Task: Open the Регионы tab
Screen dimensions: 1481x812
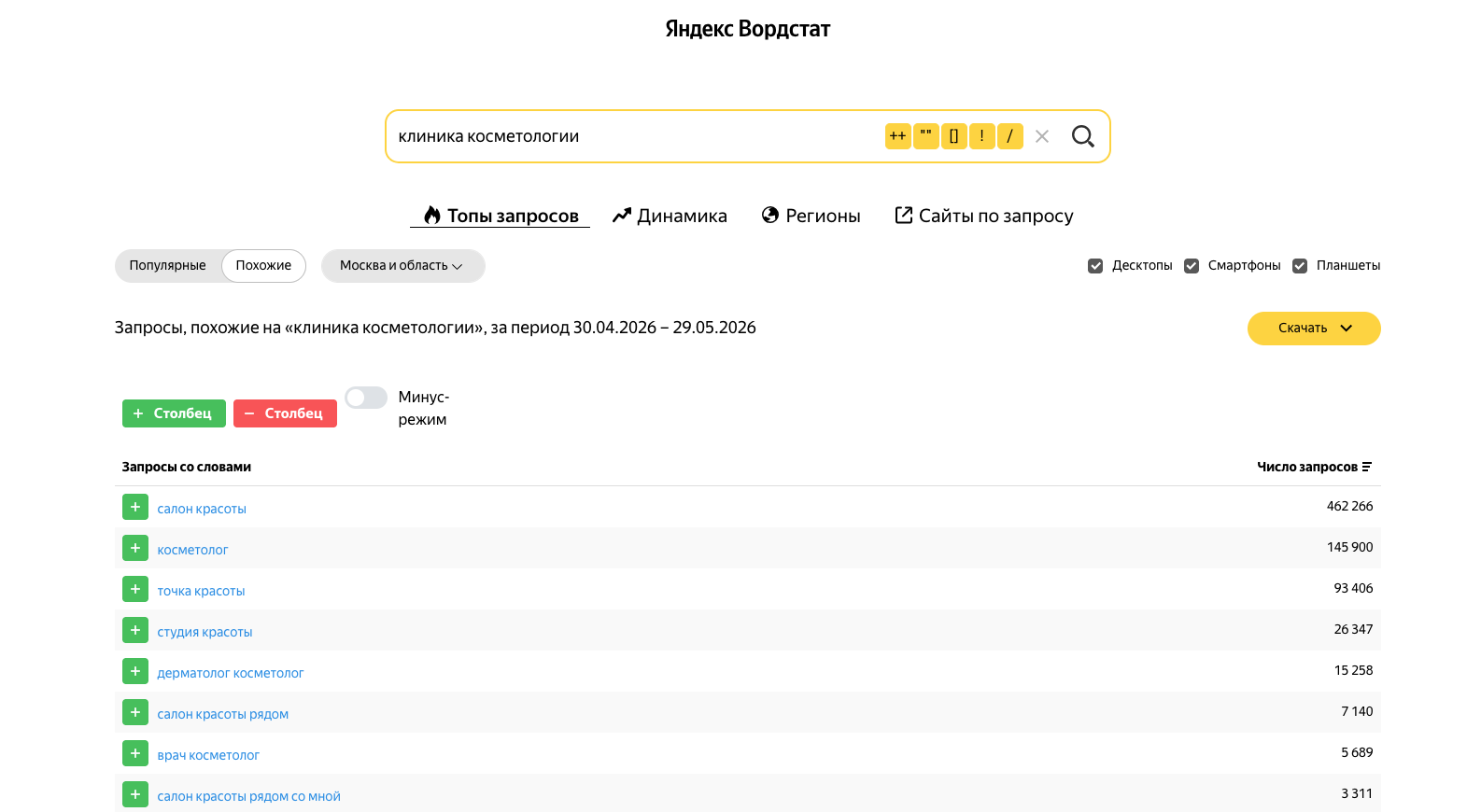Action: [811, 216]
